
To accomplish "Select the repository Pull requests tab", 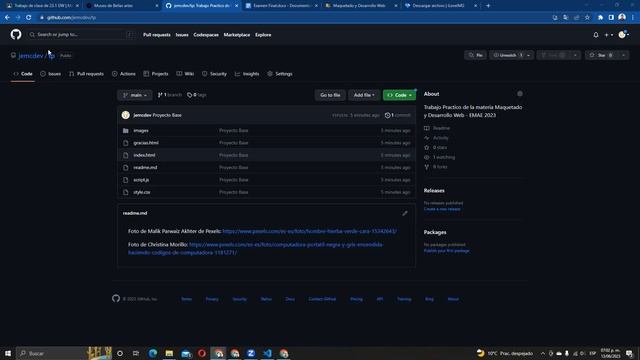I will click(87, 74).
